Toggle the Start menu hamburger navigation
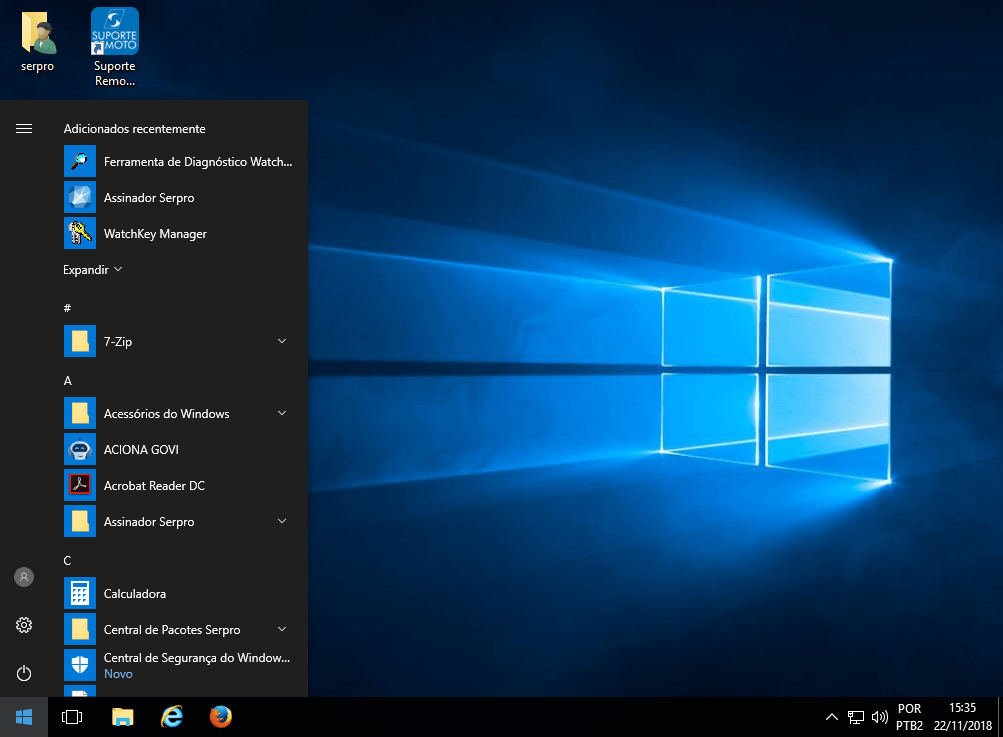This screenshot has width=1003, height=737. tap(24, 129)
